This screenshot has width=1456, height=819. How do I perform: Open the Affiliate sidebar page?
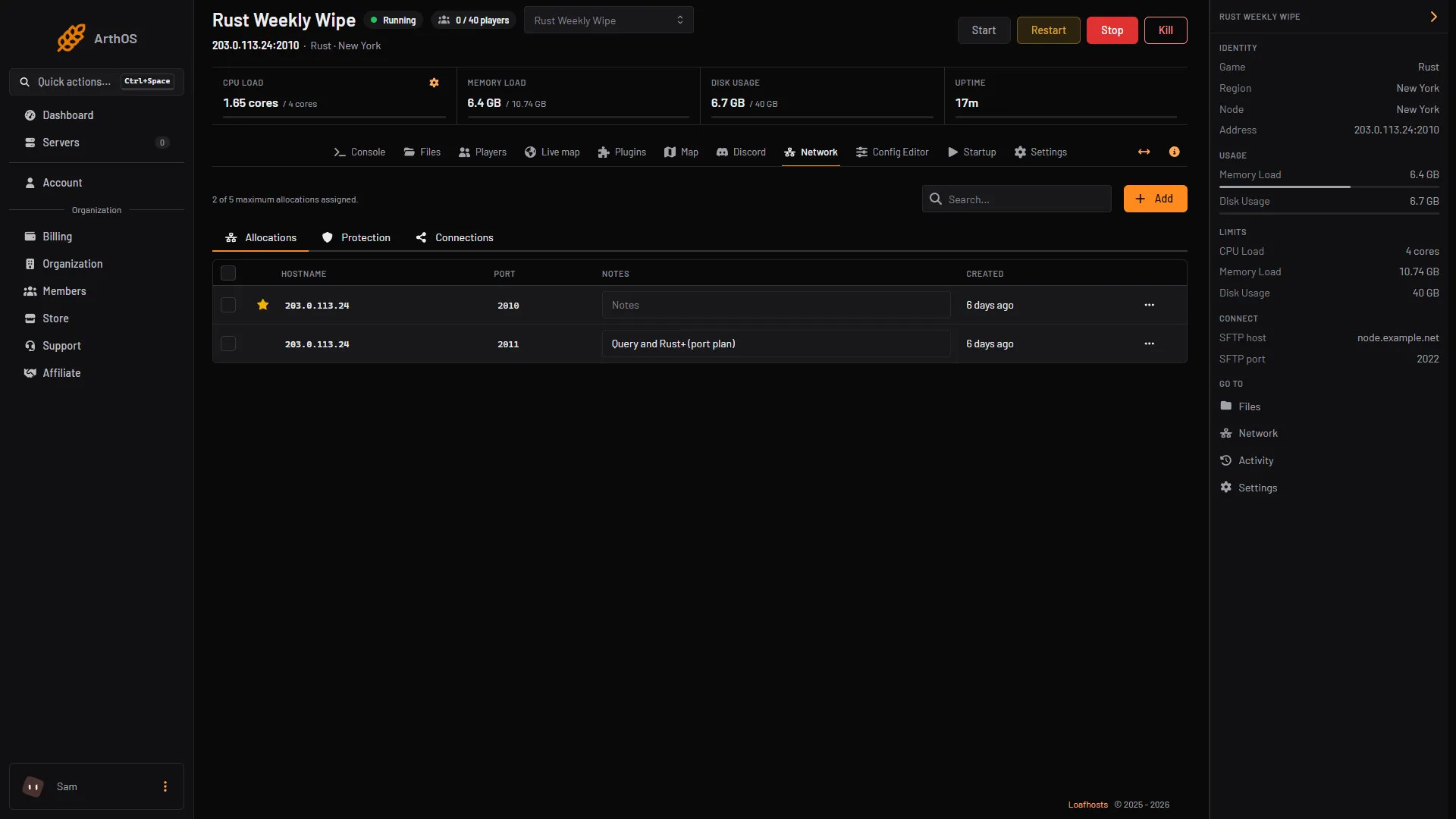pos(96,373)
